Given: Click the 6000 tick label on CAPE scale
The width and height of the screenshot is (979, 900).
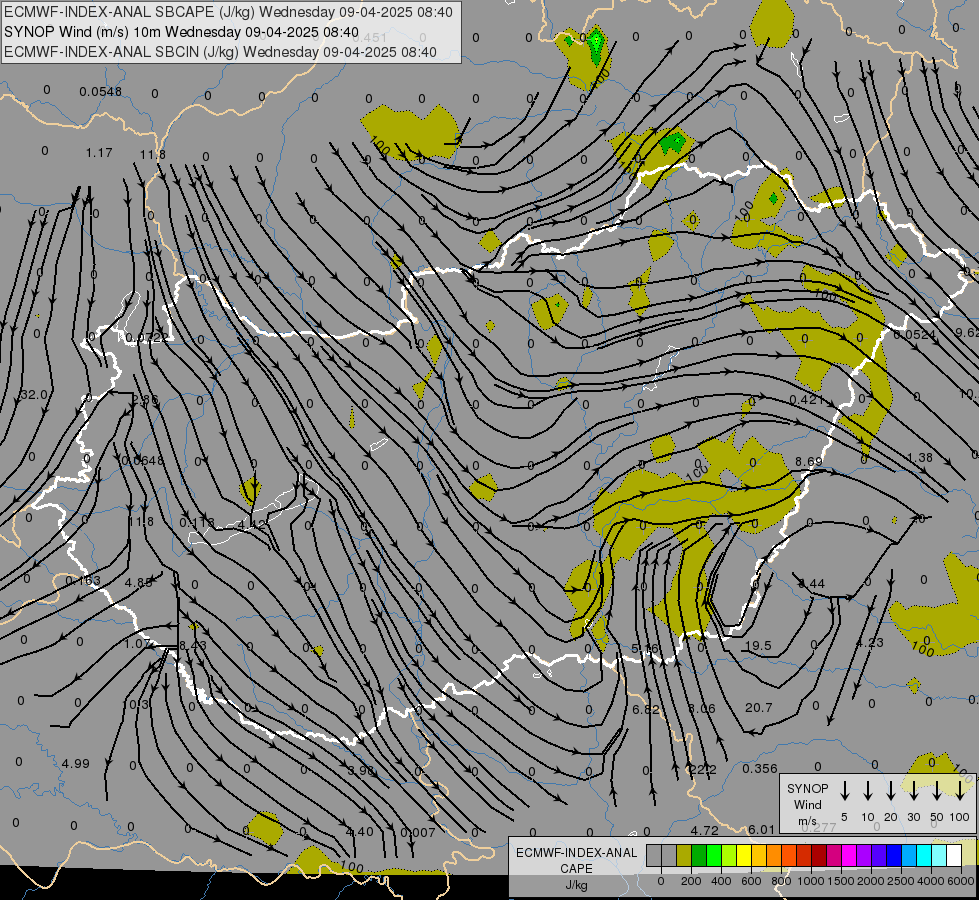Looking at the screenshot, I should [x=961, y=881].
